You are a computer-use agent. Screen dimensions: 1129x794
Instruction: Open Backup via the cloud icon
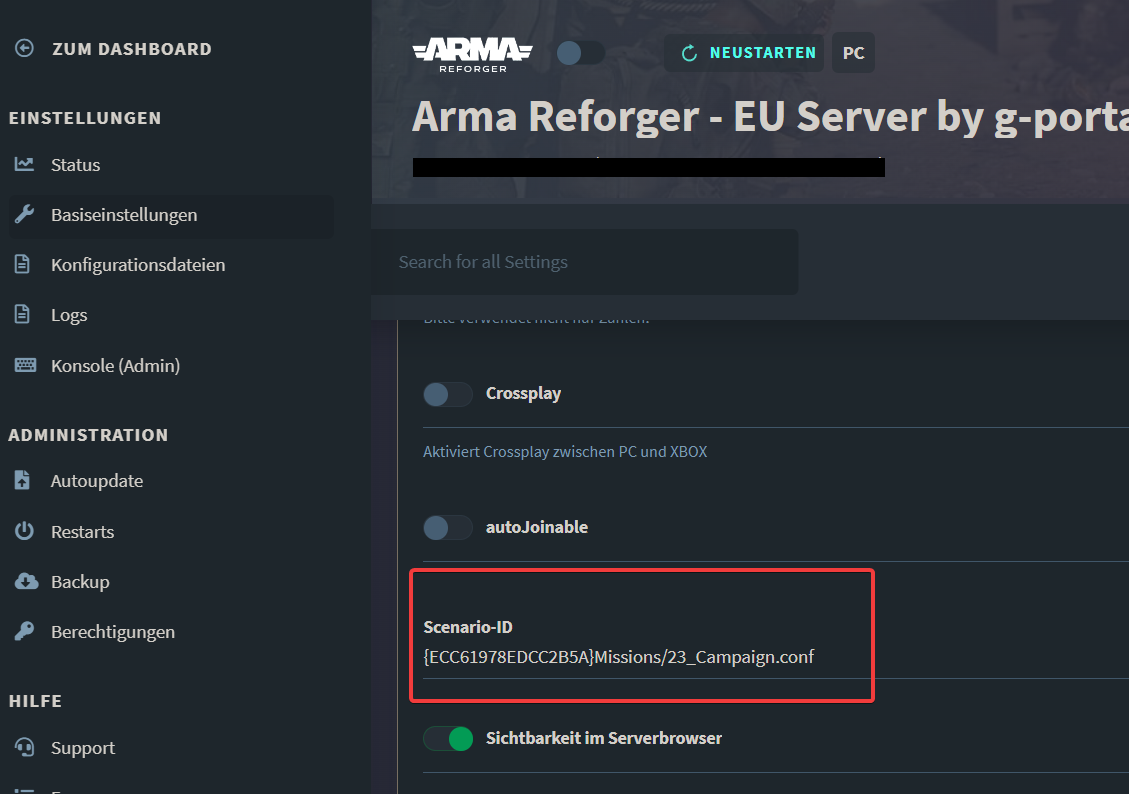click(24, 581)
